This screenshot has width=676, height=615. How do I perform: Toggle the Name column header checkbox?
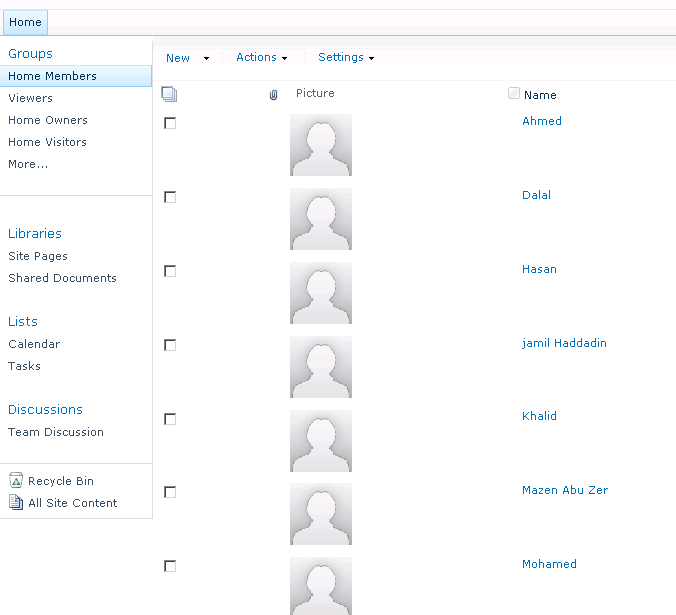514,94
